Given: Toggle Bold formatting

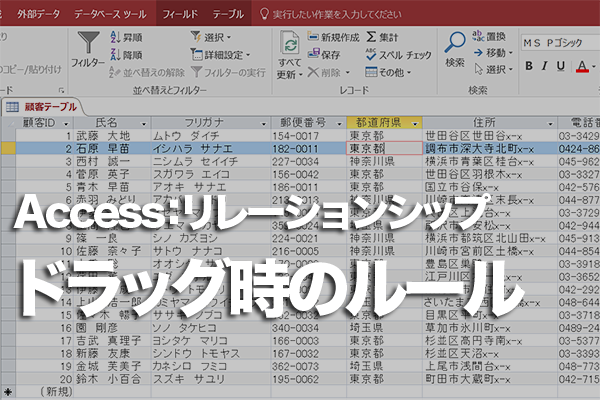Looking at the screenshot, I should tap(529, 66).
